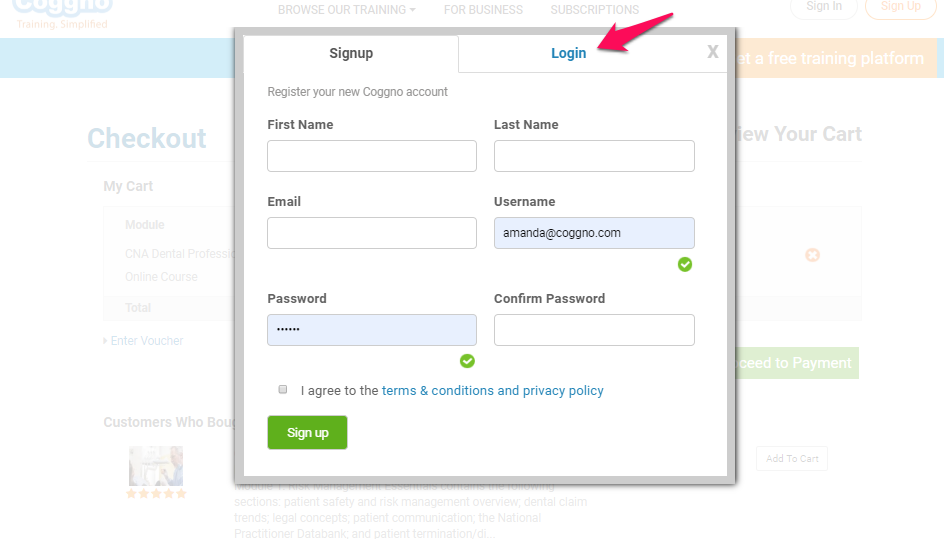Close the signup dialog with the X
Screen dimensions: 944x539
coord(713,52)
